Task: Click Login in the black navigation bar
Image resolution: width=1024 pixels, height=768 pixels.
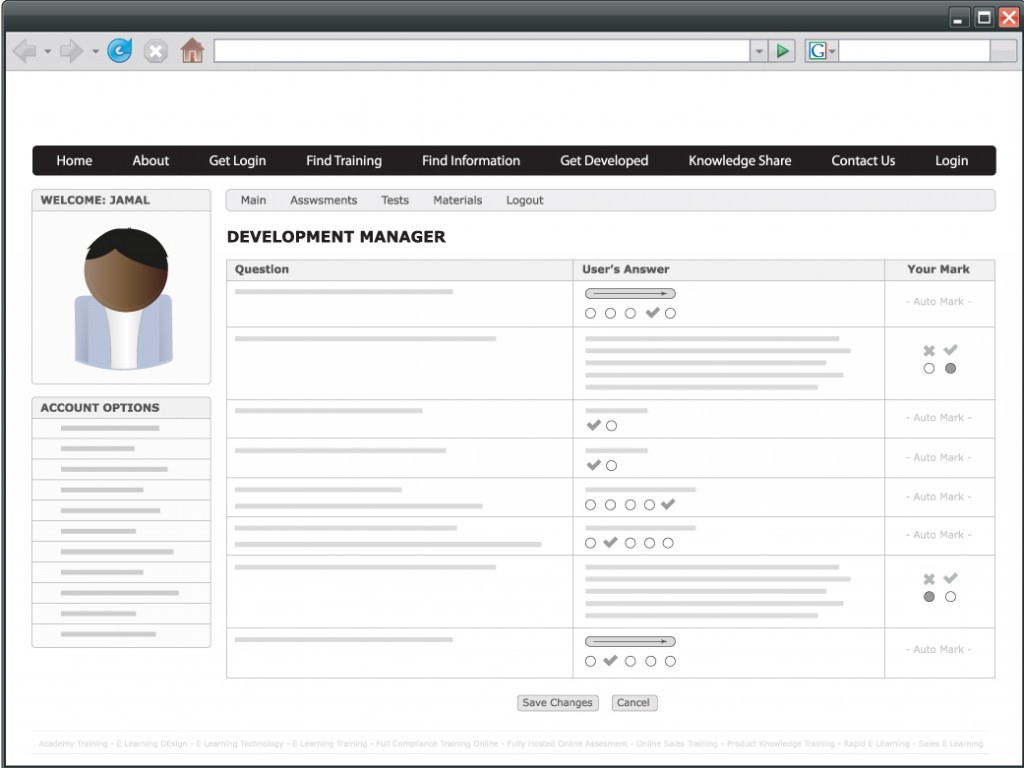Action: click(x=952, y=161)
